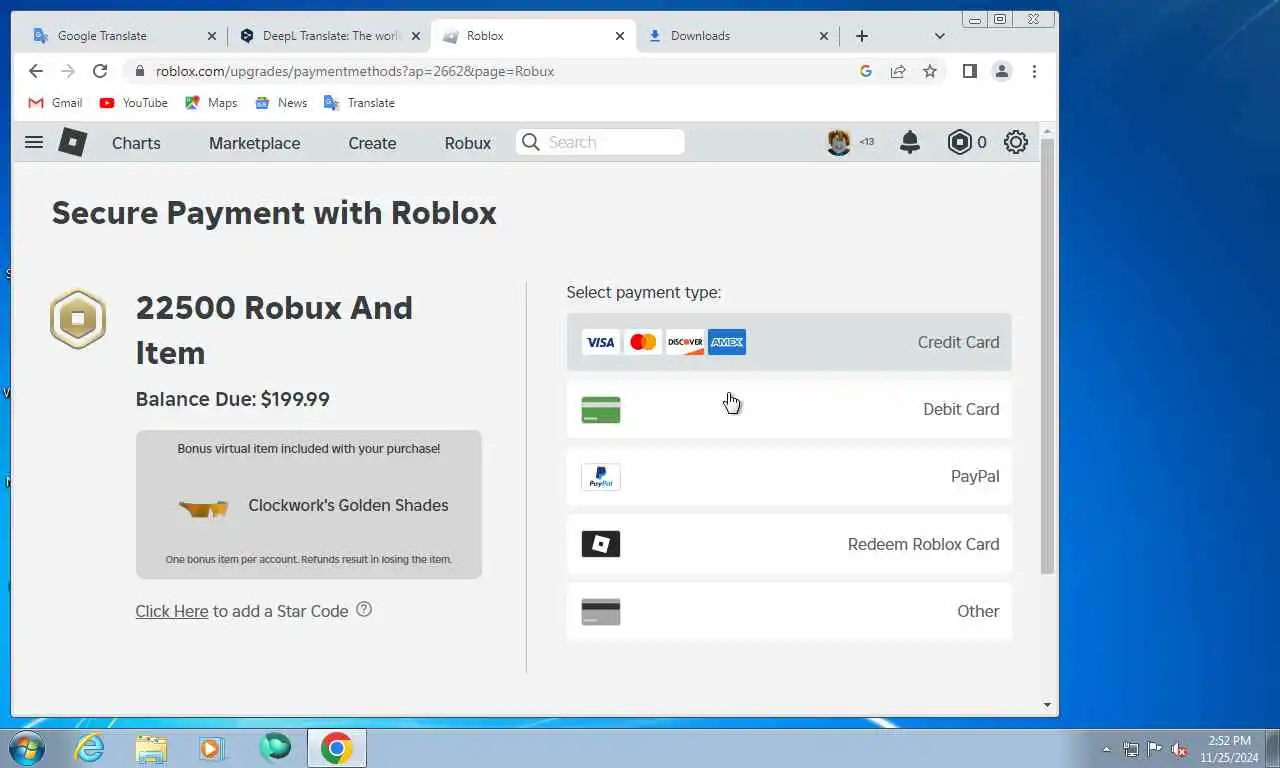The image size is (1280, 768).
Task: Open a new tab with plus button
Action: click(862, 36)
